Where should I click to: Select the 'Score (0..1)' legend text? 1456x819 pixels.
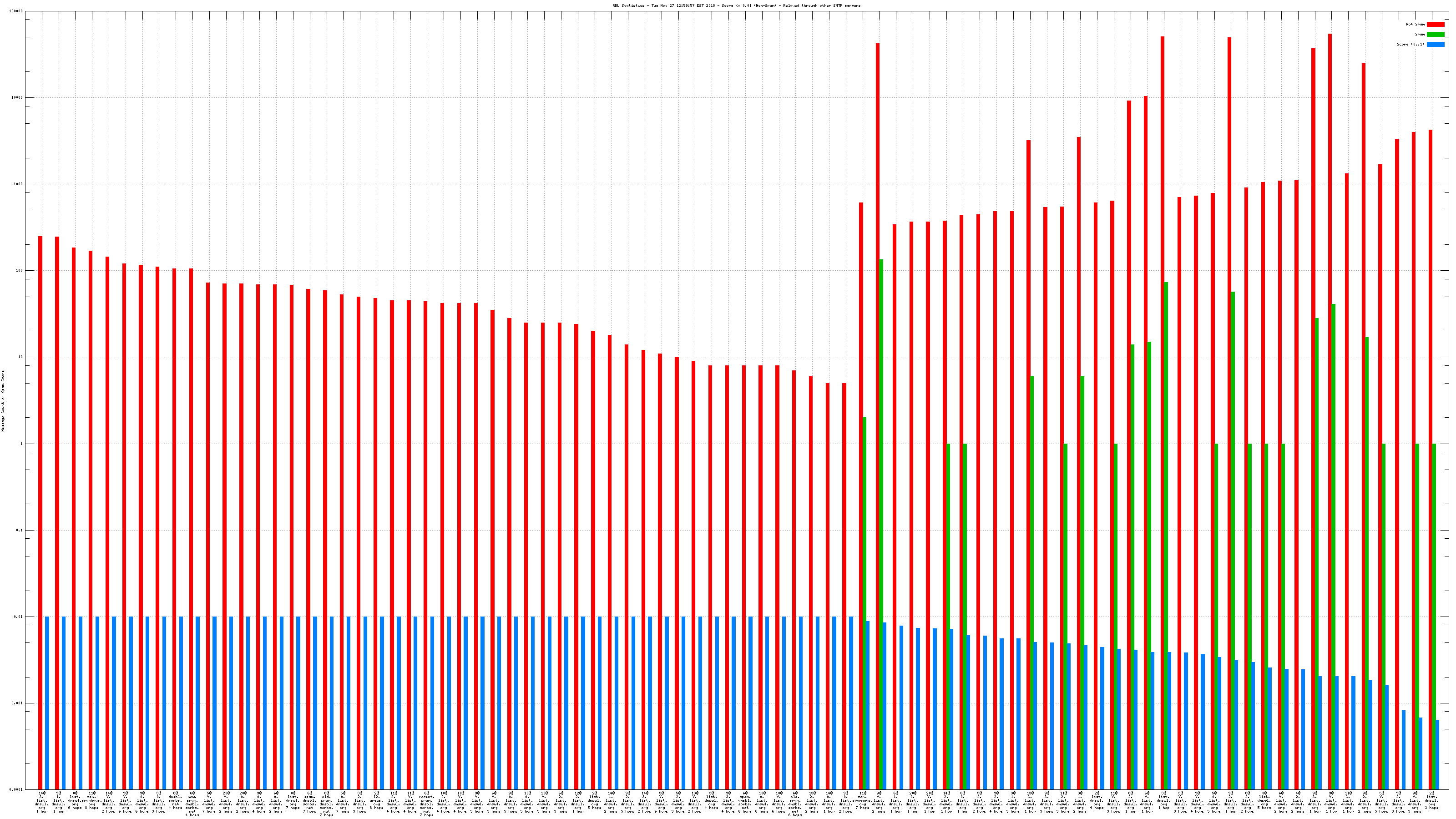pyautogui.click(x=1410, y=44)
